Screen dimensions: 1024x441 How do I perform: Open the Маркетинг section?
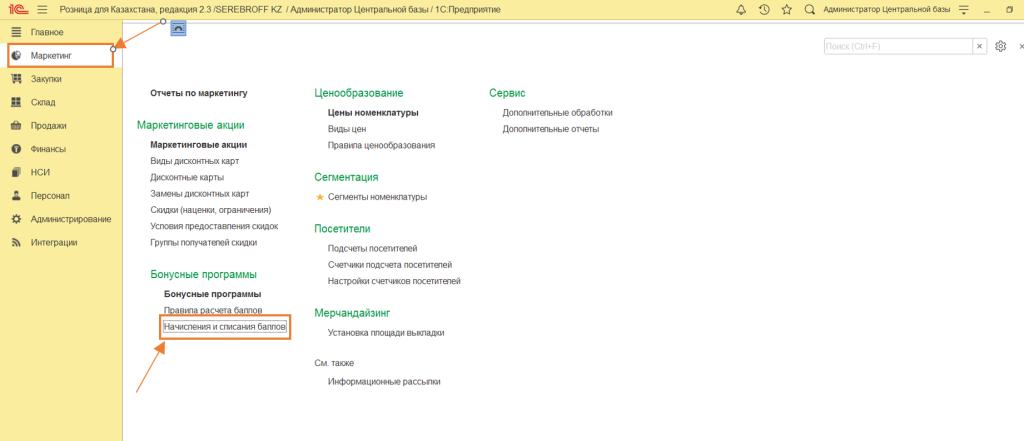[x=61, y=56]
